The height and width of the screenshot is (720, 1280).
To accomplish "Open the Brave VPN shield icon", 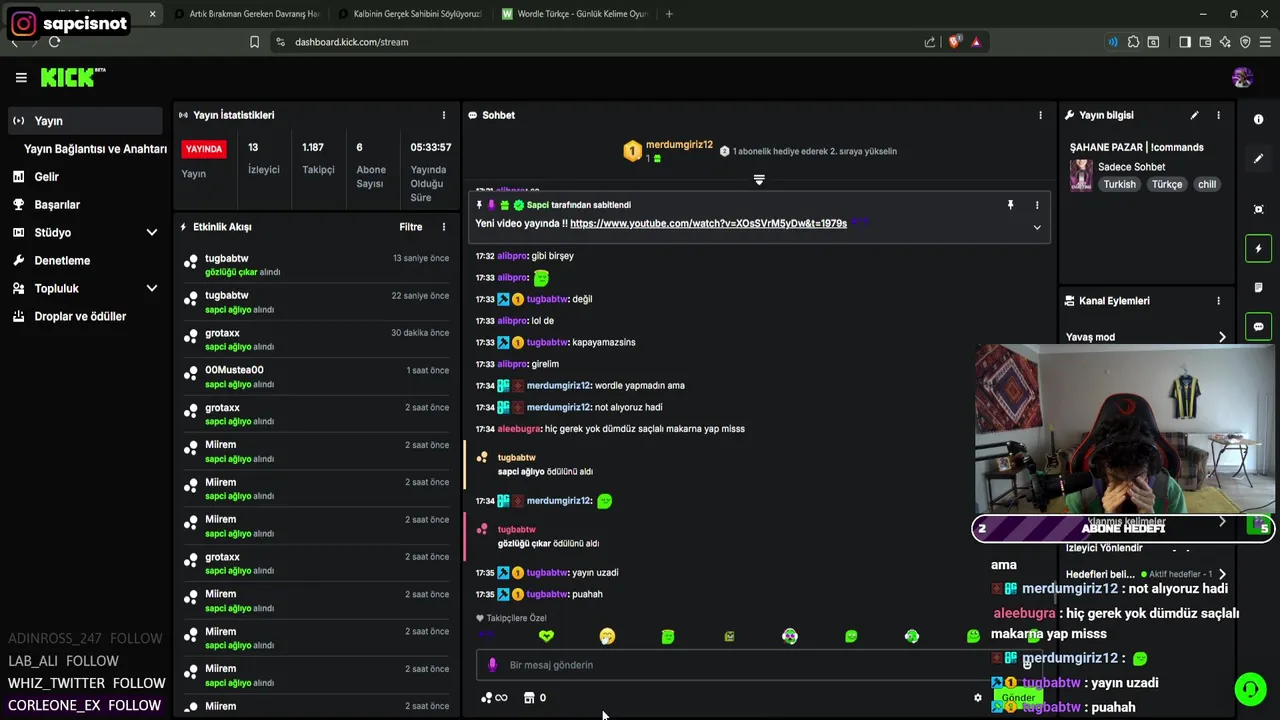I will pyautogui.click(x=1245, y=42).
